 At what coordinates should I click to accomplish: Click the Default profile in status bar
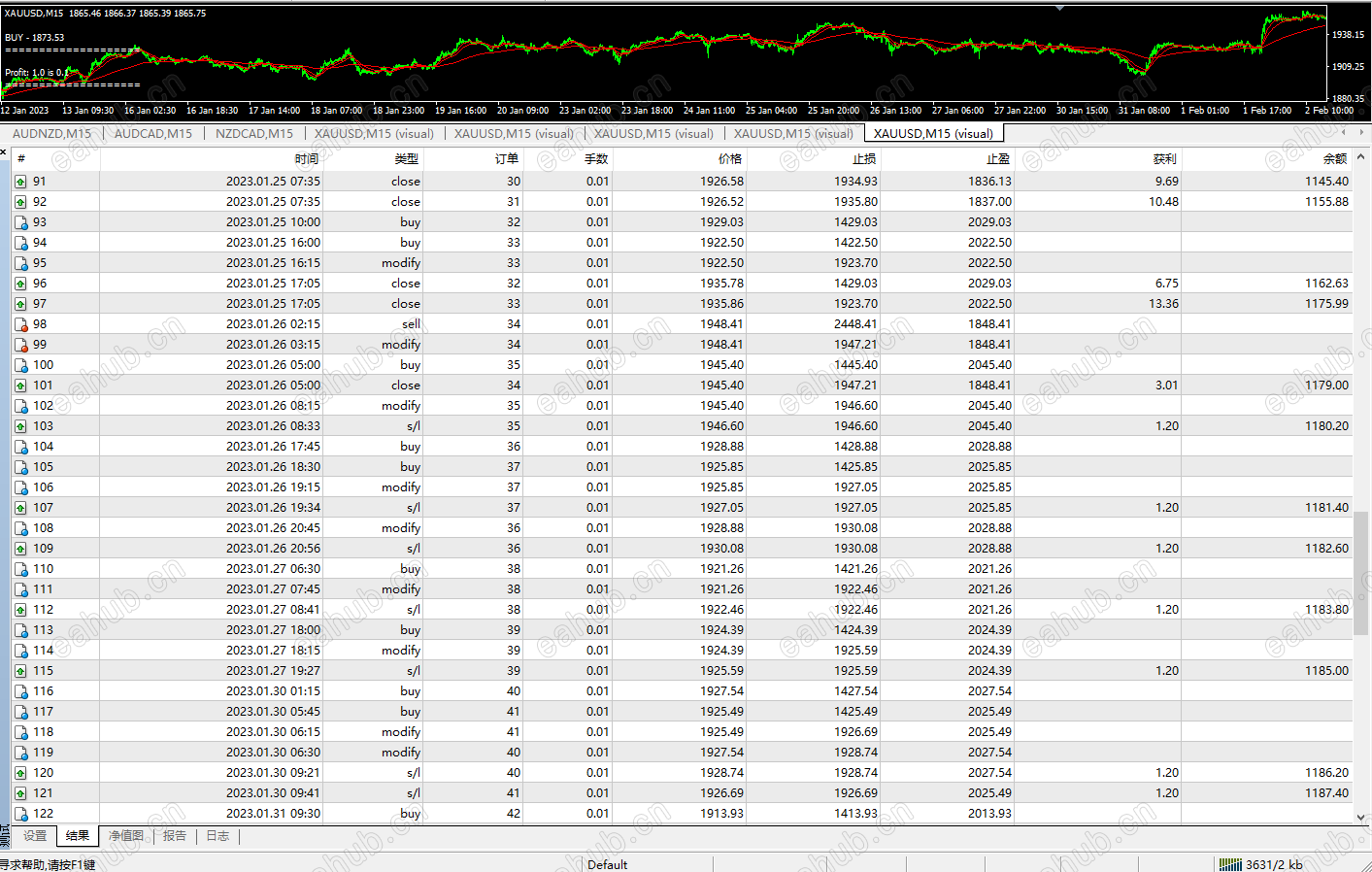point(608,864)
